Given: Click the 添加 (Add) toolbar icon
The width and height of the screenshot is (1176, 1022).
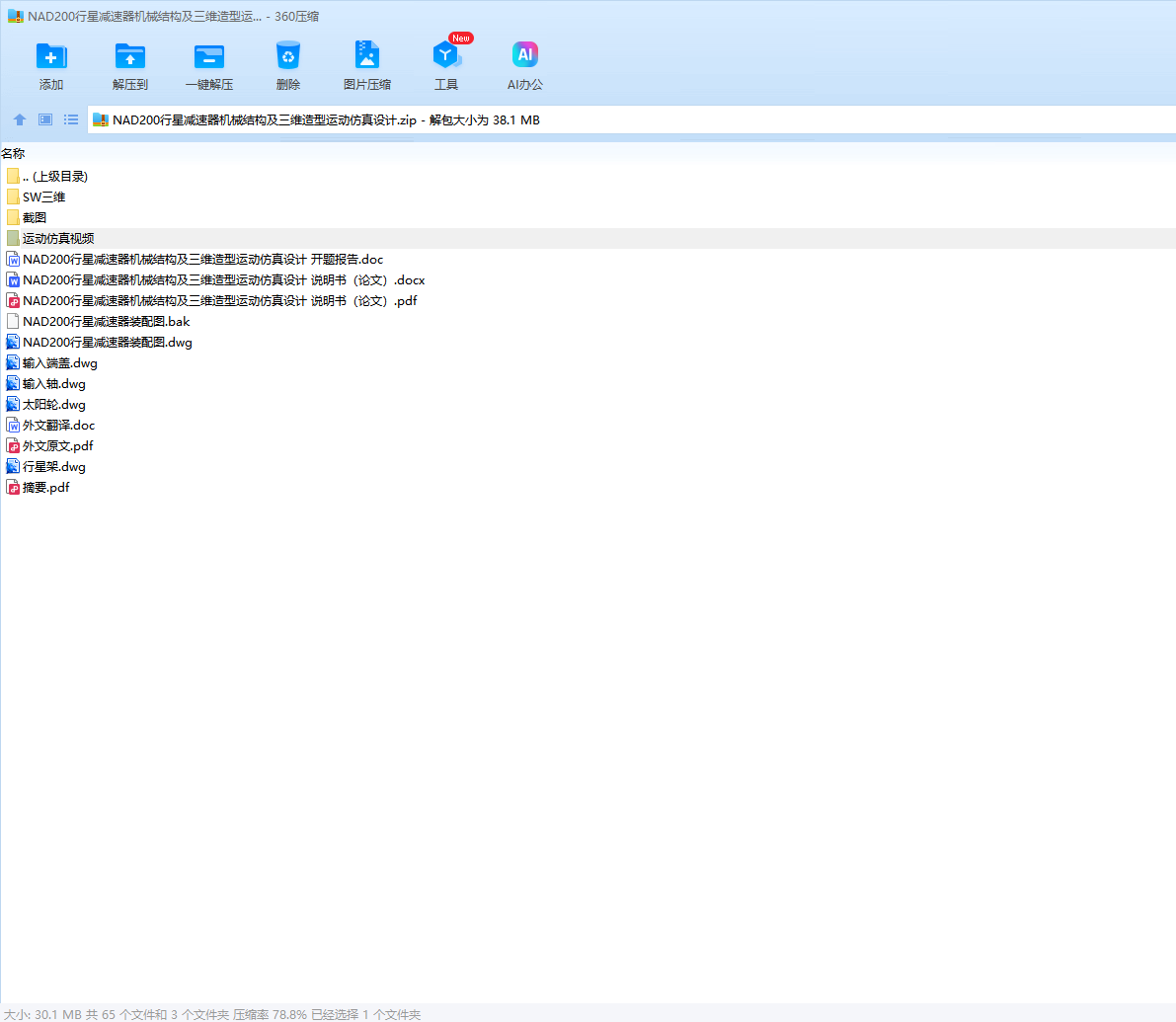Looking at the screenshot, I should tap(51, 56).
